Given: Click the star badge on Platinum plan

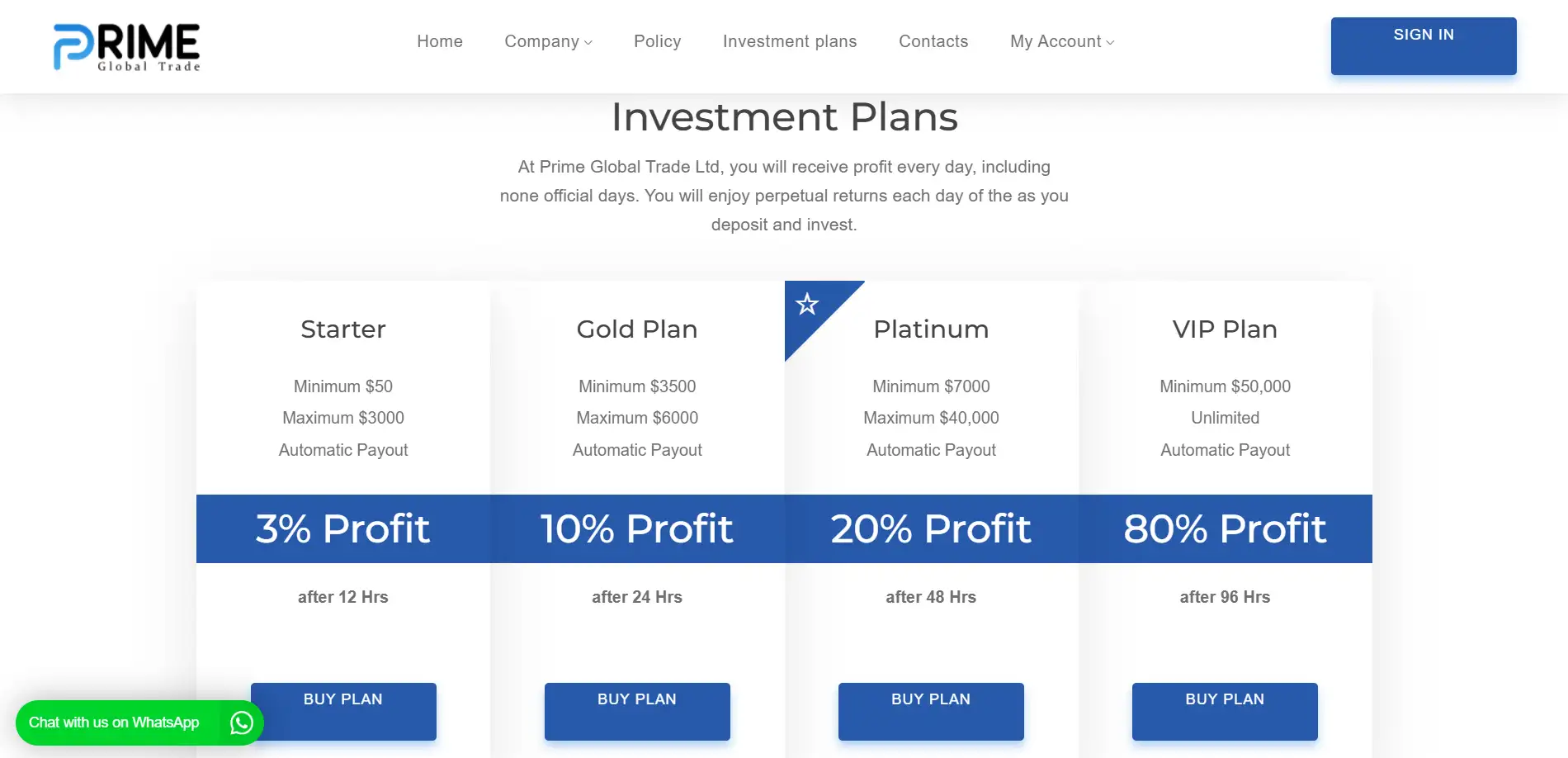Looking at the screenshot, I should [806, 305].
